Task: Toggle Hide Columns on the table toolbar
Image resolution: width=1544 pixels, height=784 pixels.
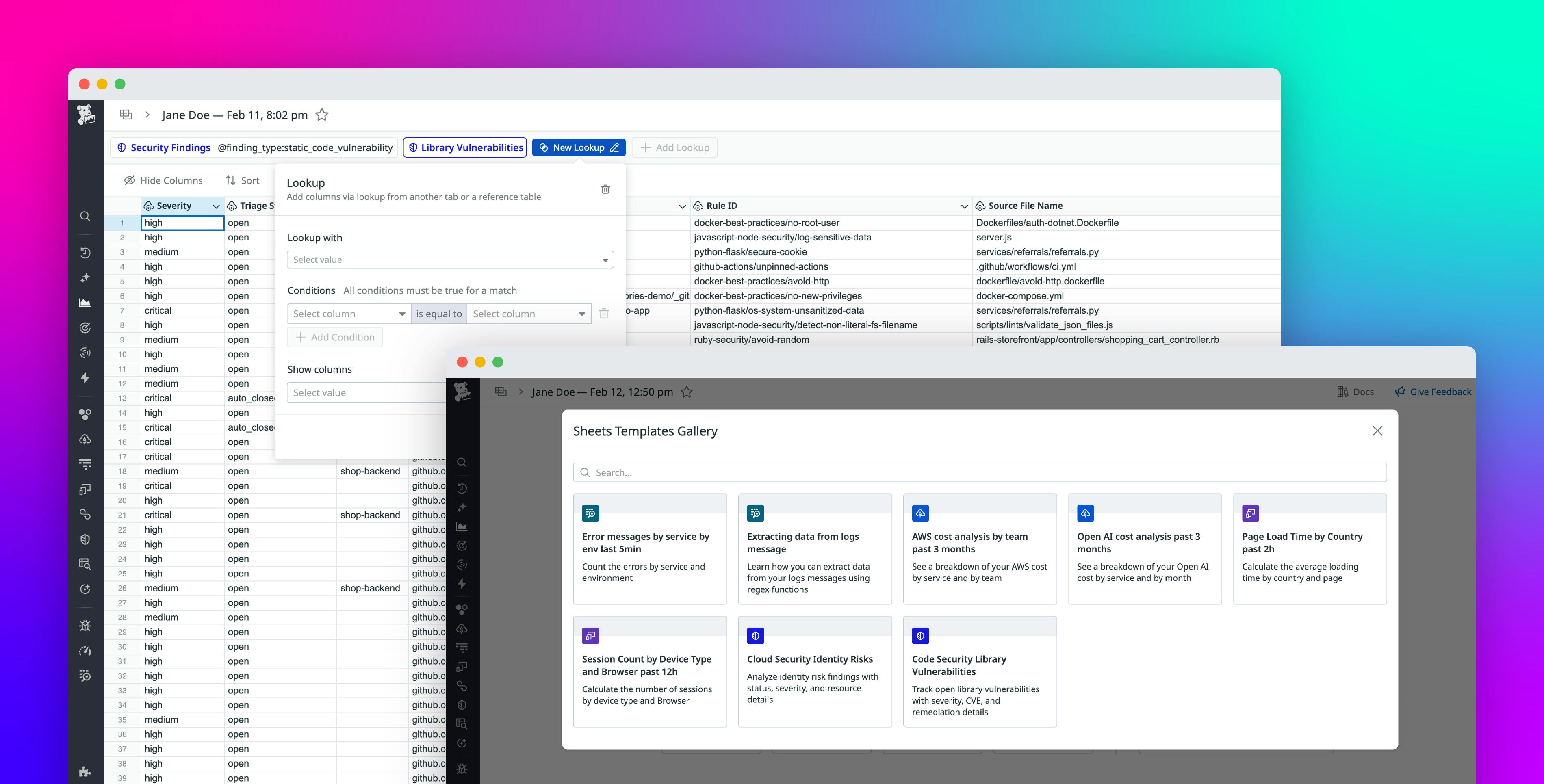Action: coord(163,180)
